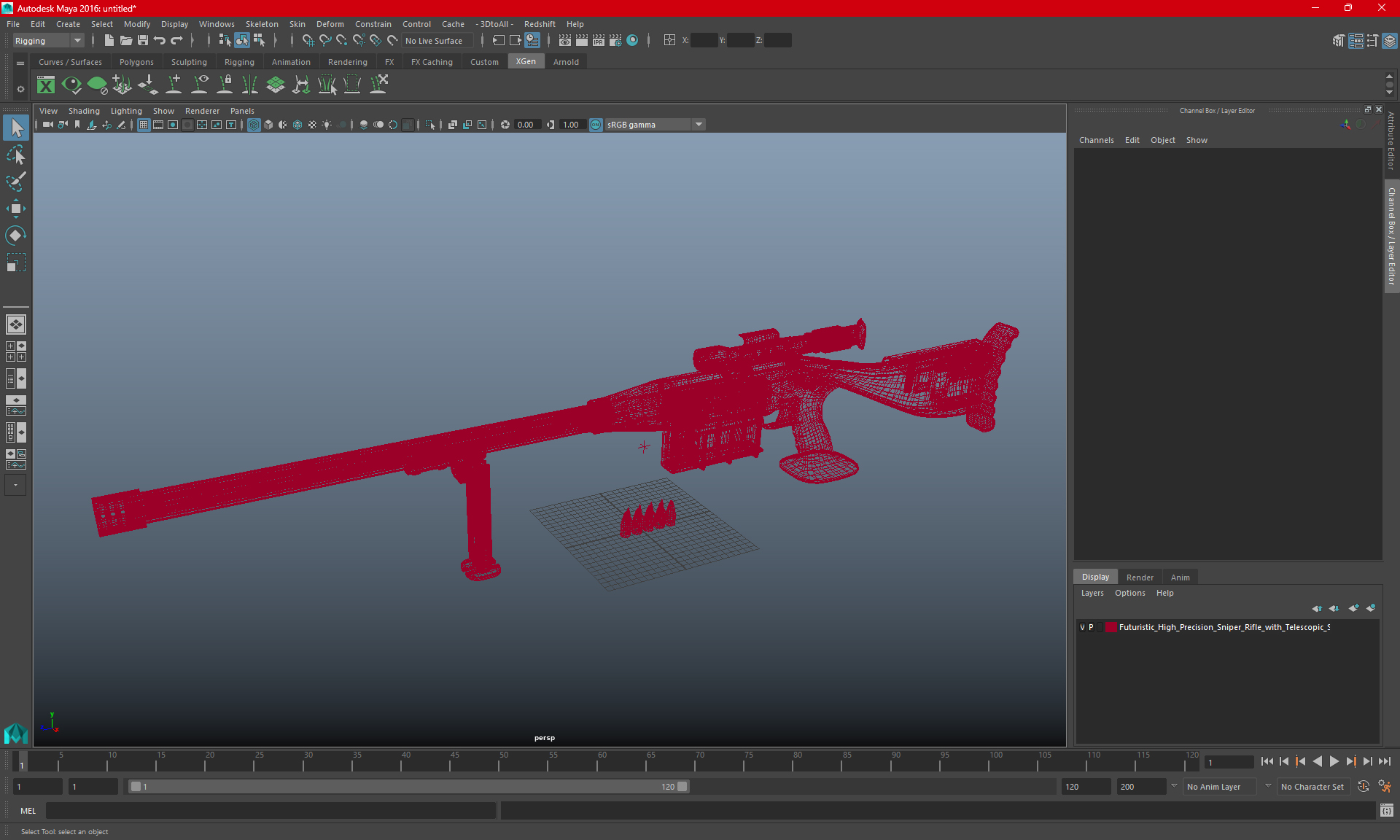Open Render Settings clapboard icon
Image resolution: width=1400 pixels, height=840 pixels.
pos(615,41)
